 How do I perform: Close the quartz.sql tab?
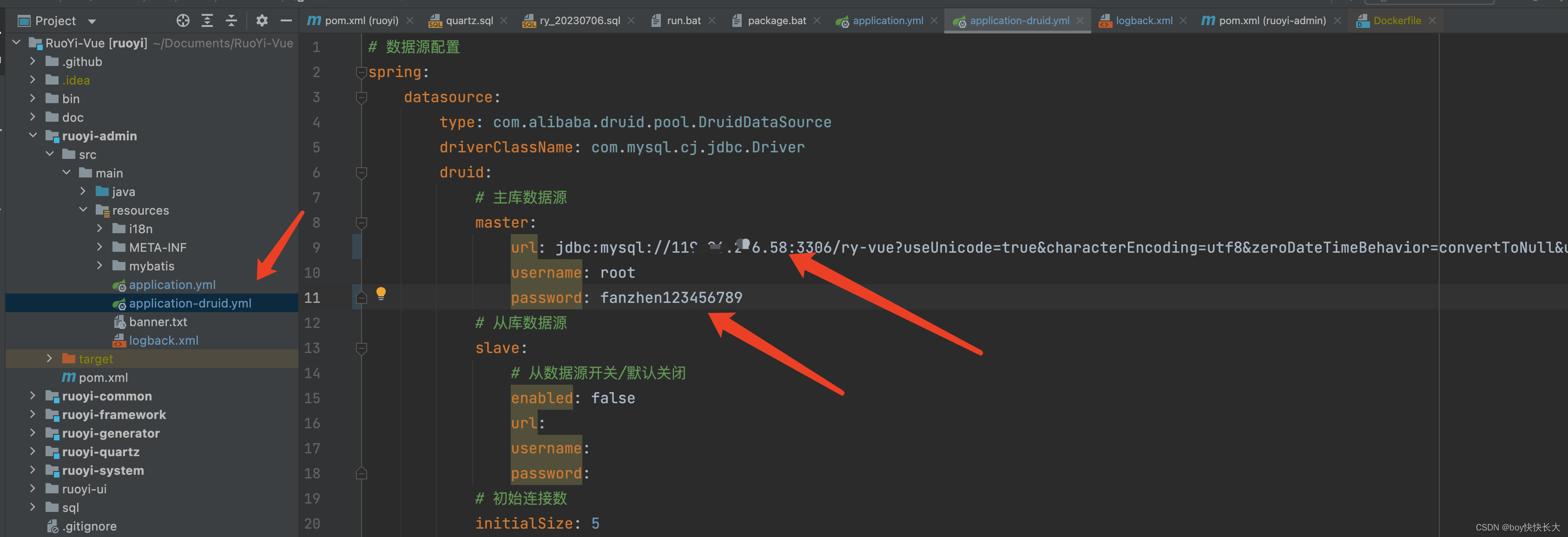click(504, 21)
